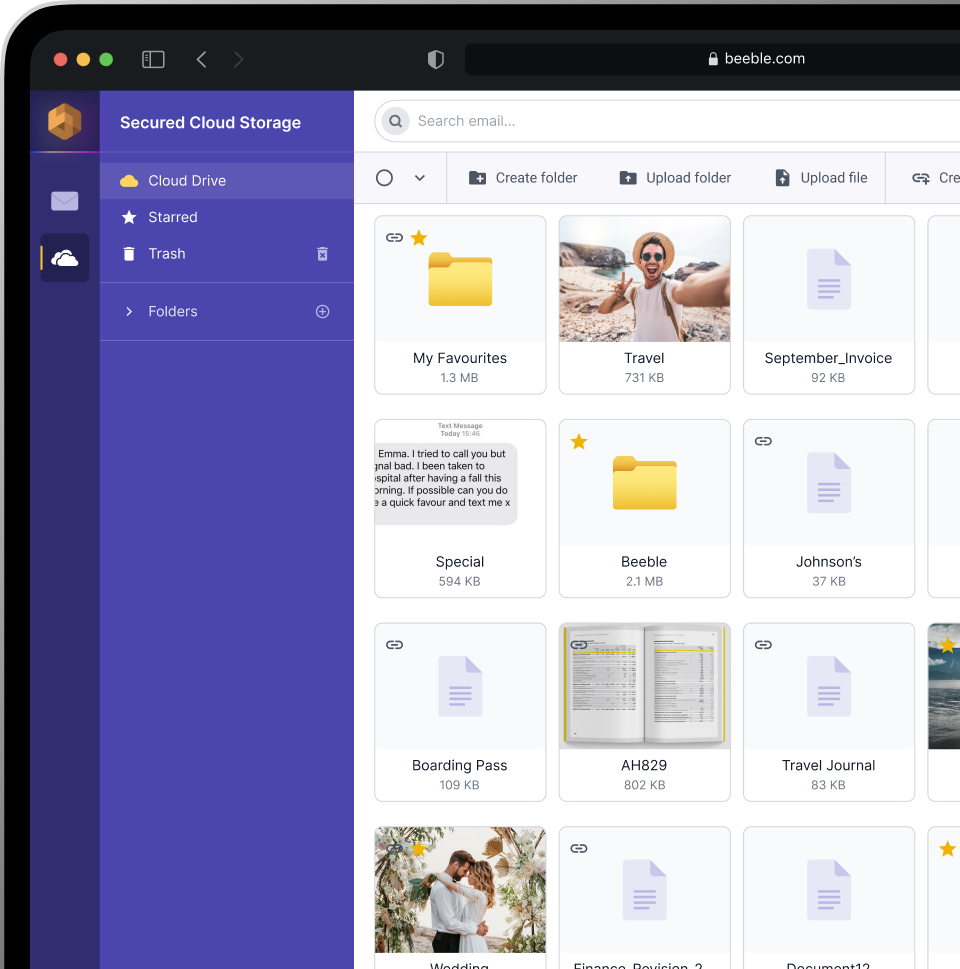Unstar the Beeble folder

point(578,441)
